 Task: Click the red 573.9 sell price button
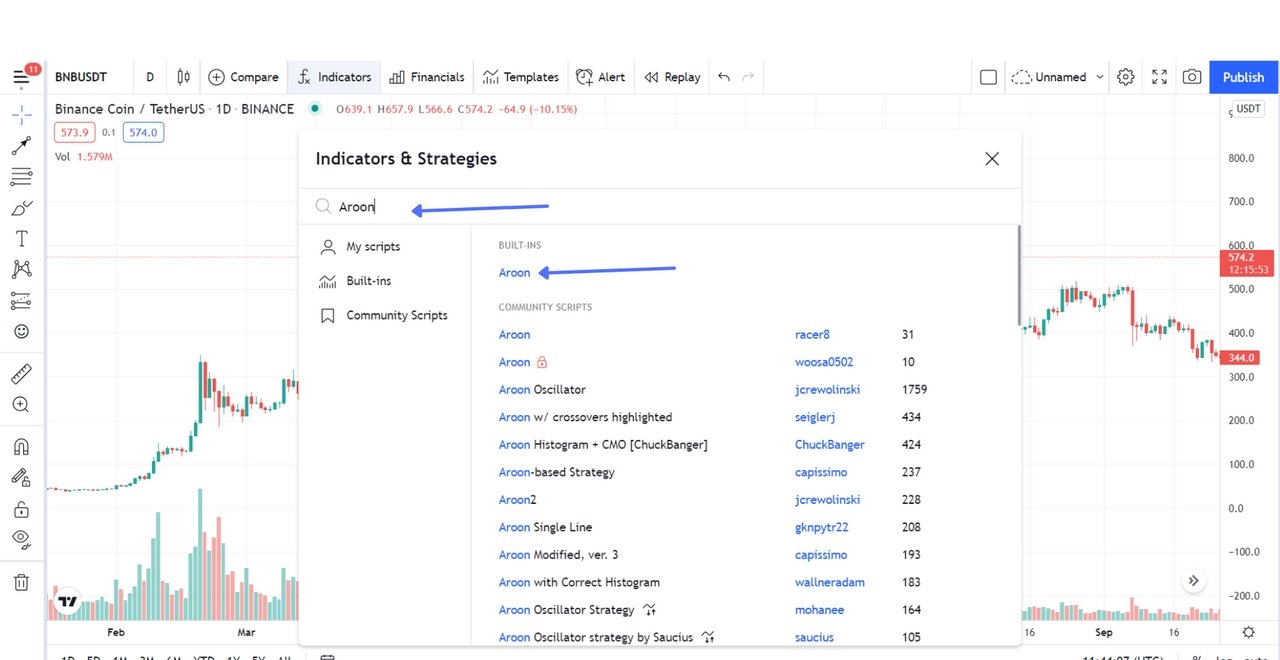(74, 132)
